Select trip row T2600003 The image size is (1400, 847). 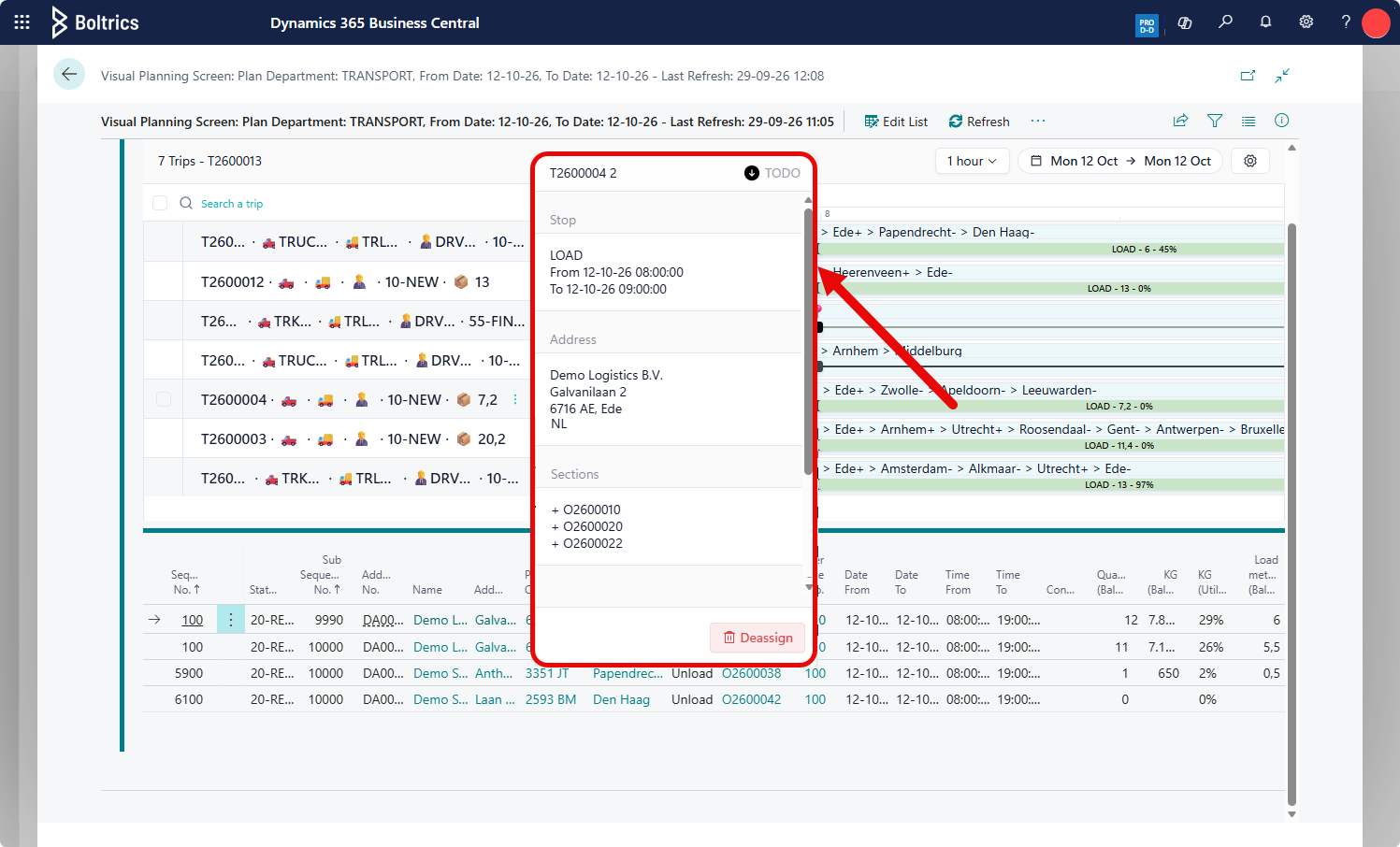(x=337, y=438)
